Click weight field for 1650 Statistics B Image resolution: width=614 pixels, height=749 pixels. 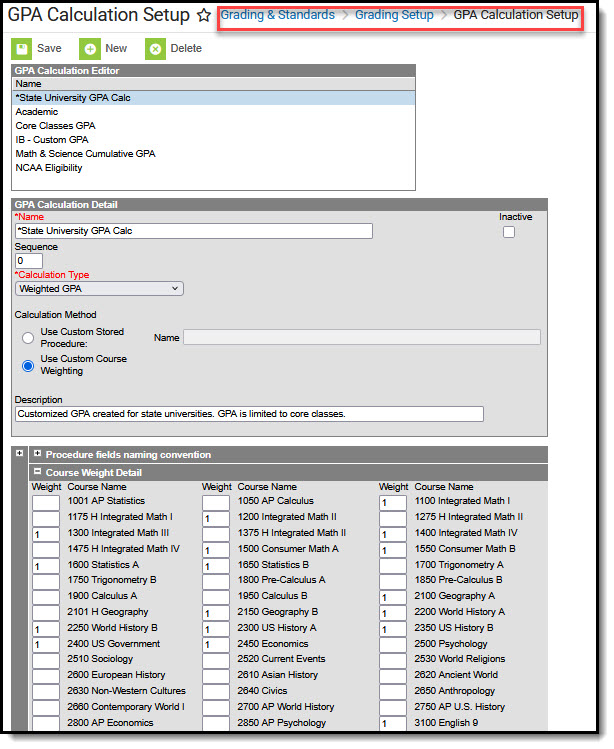(216, 567)
